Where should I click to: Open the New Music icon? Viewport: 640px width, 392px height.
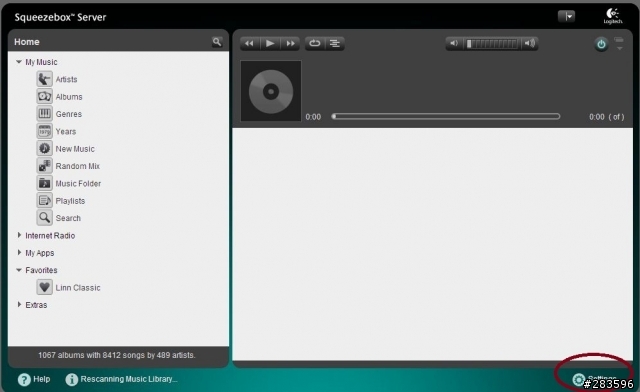tap(44, 148)
